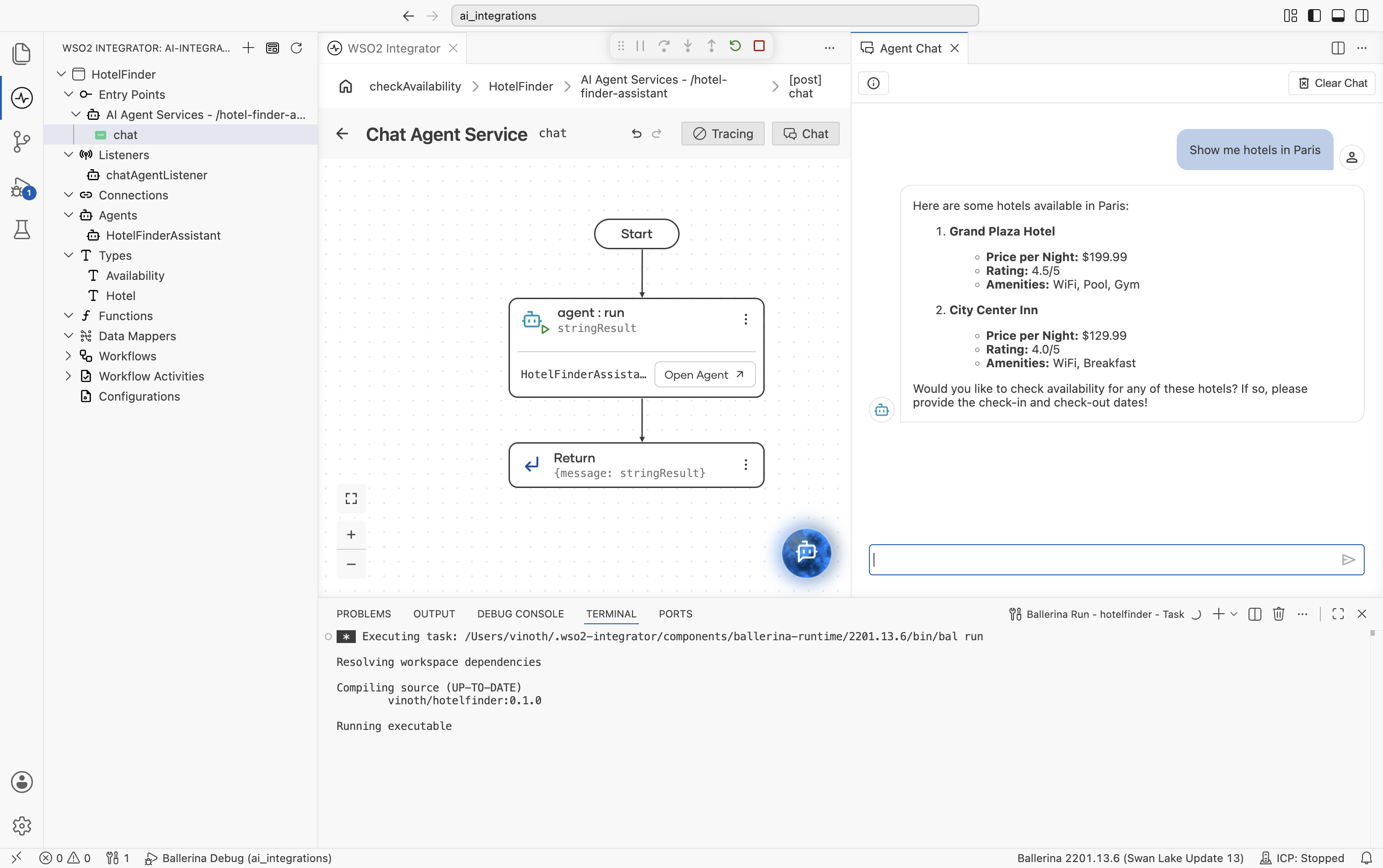Pause the debug session
1383x868 pixels.
[x=640, y=46]
